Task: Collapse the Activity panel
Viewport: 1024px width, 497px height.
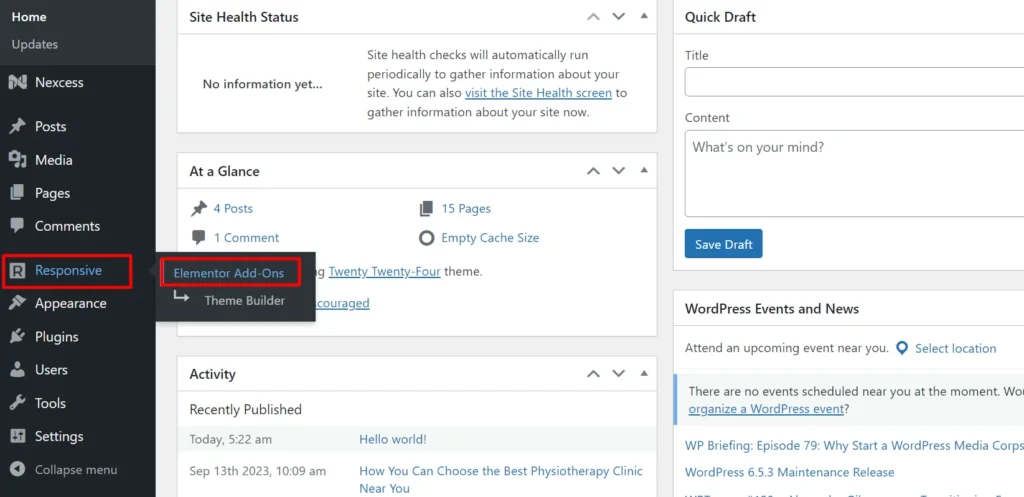Action: (644, 374)
